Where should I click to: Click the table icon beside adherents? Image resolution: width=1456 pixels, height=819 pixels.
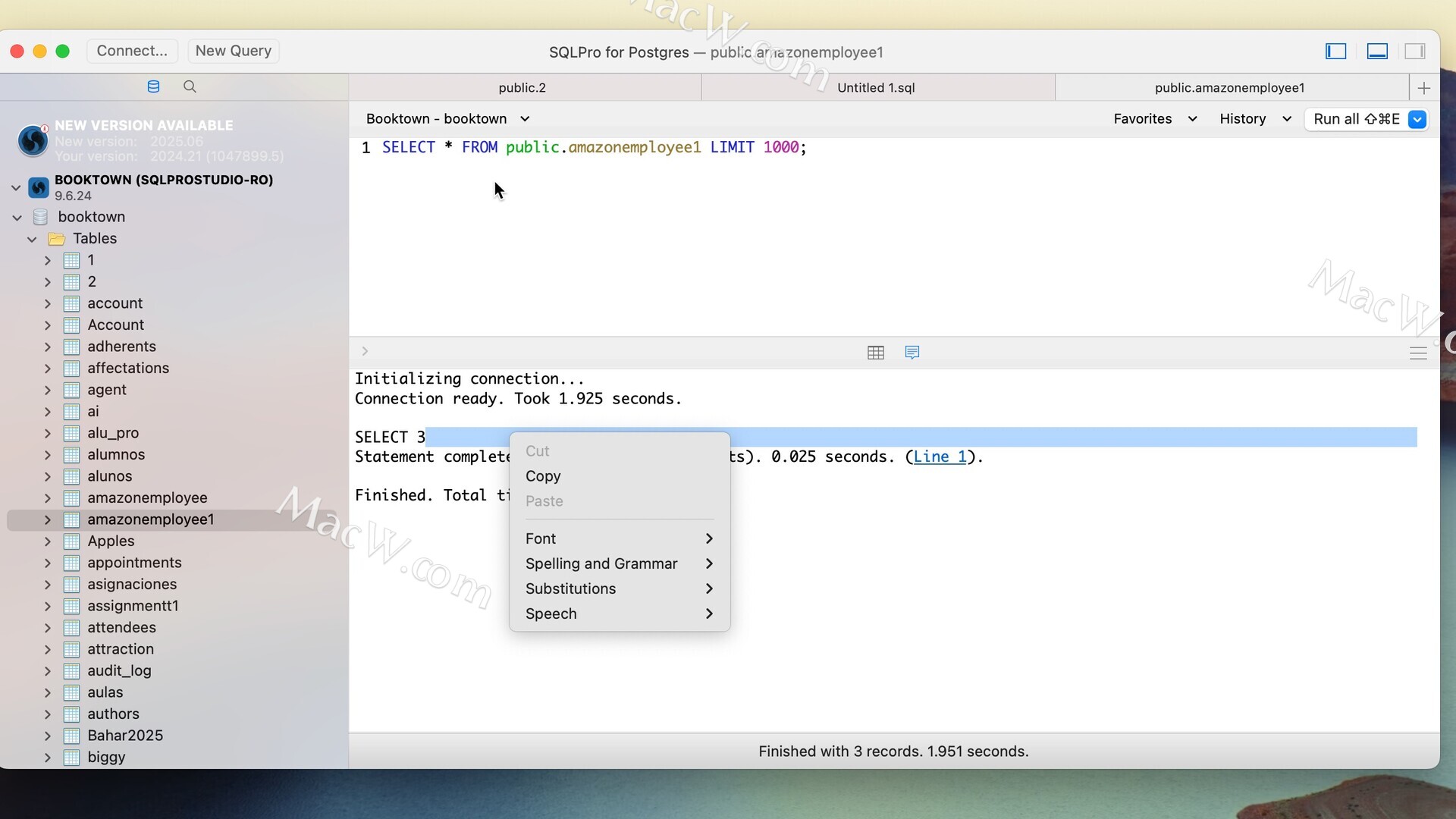[x=71, y=347]
